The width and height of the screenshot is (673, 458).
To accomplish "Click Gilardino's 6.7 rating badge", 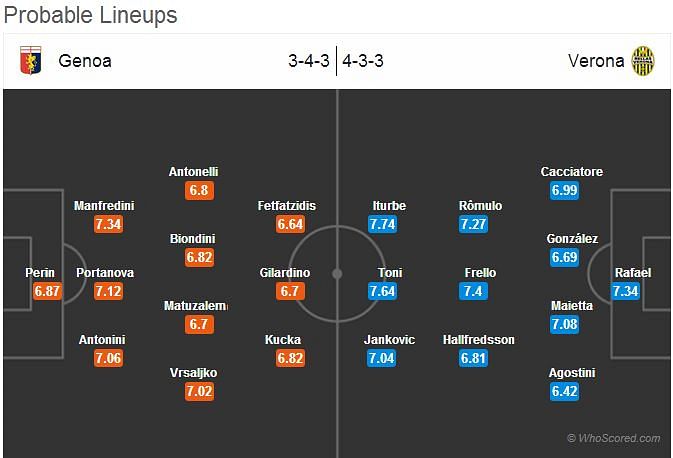I will pyautogui.click(x=290, y=291).
